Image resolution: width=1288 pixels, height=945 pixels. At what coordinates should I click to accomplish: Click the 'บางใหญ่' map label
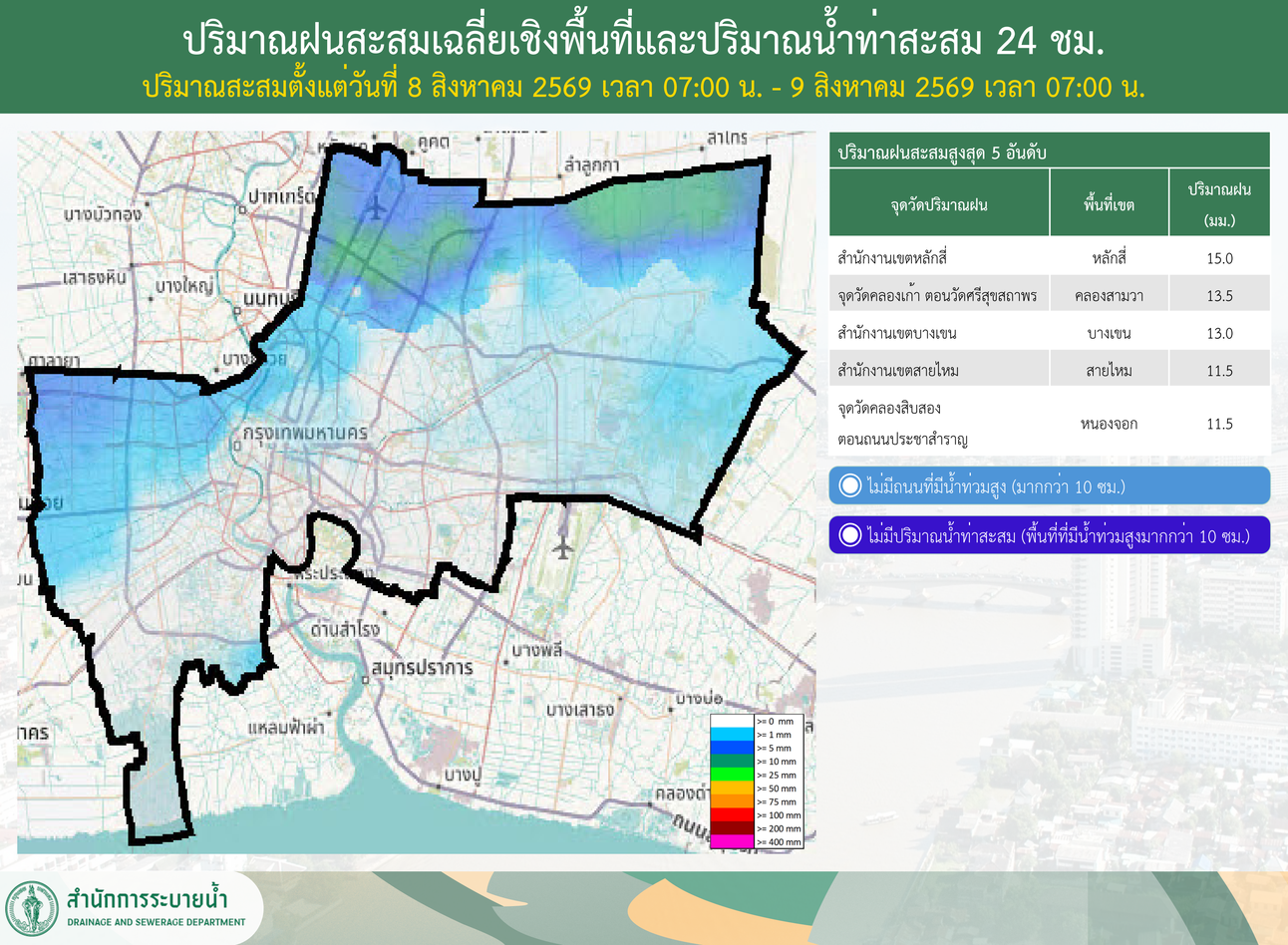pos(184,287)
